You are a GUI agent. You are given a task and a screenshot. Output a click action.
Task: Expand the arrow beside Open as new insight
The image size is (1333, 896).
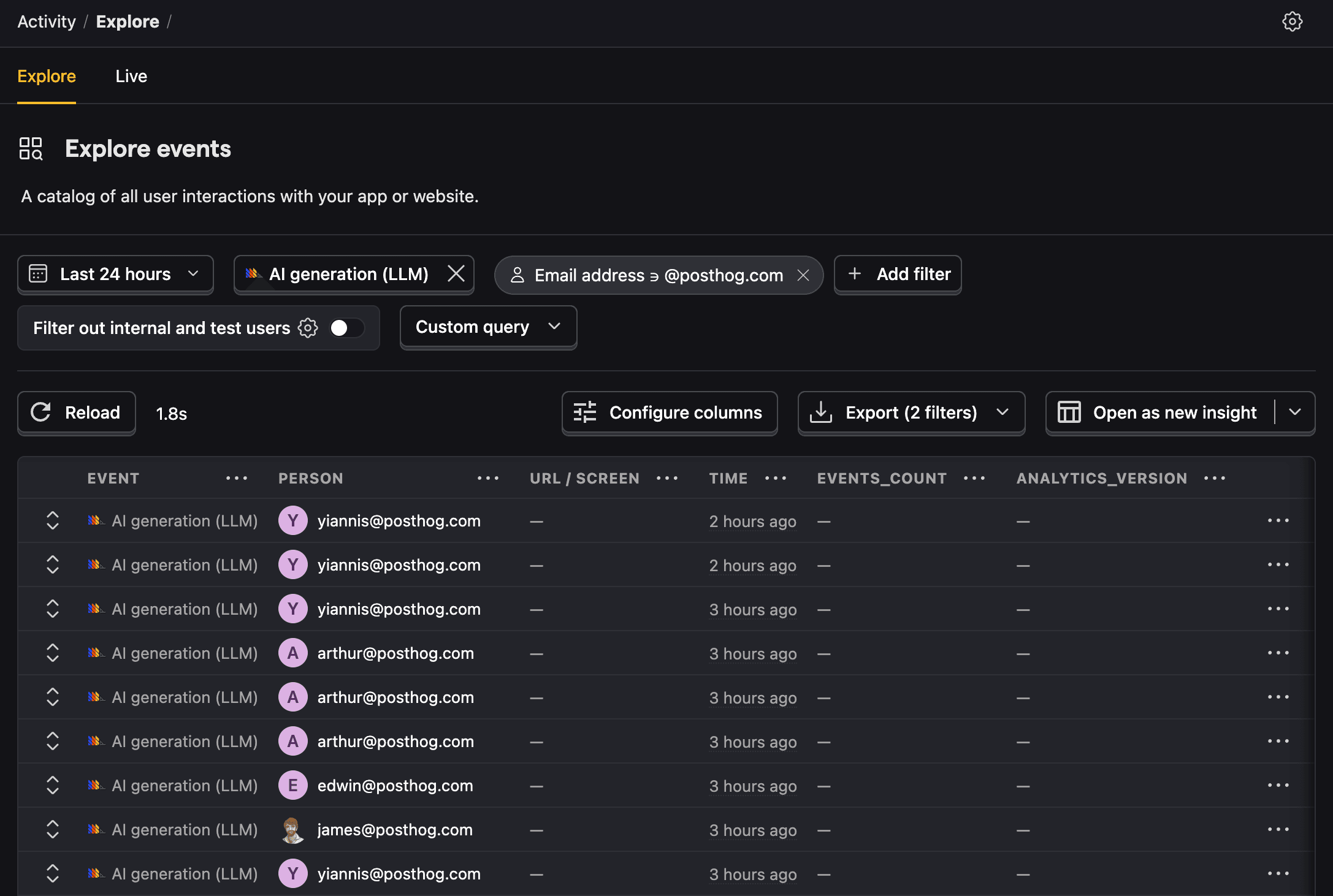[x=1295, y=412]
